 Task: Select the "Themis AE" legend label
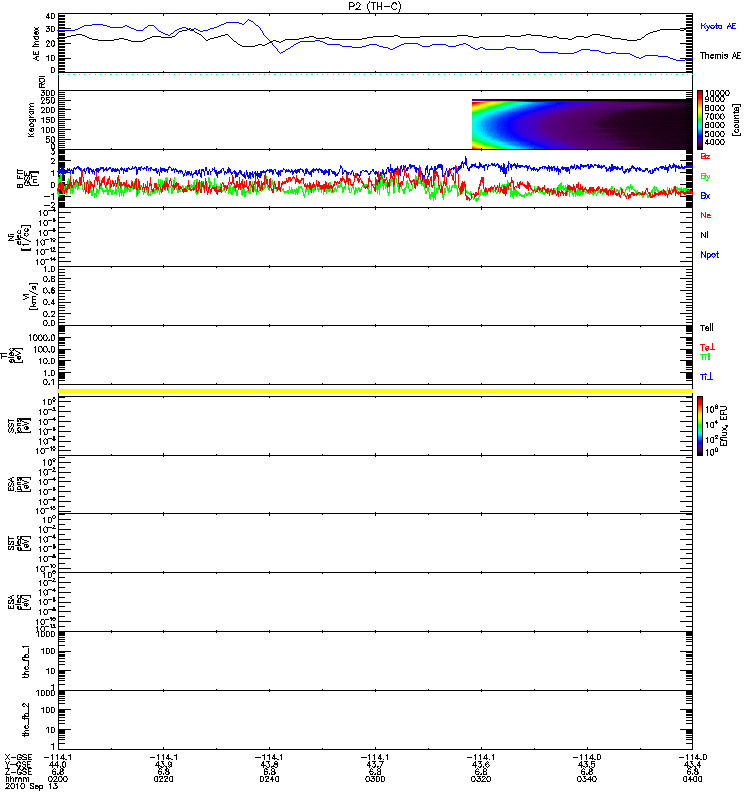[x=720, y=56]
